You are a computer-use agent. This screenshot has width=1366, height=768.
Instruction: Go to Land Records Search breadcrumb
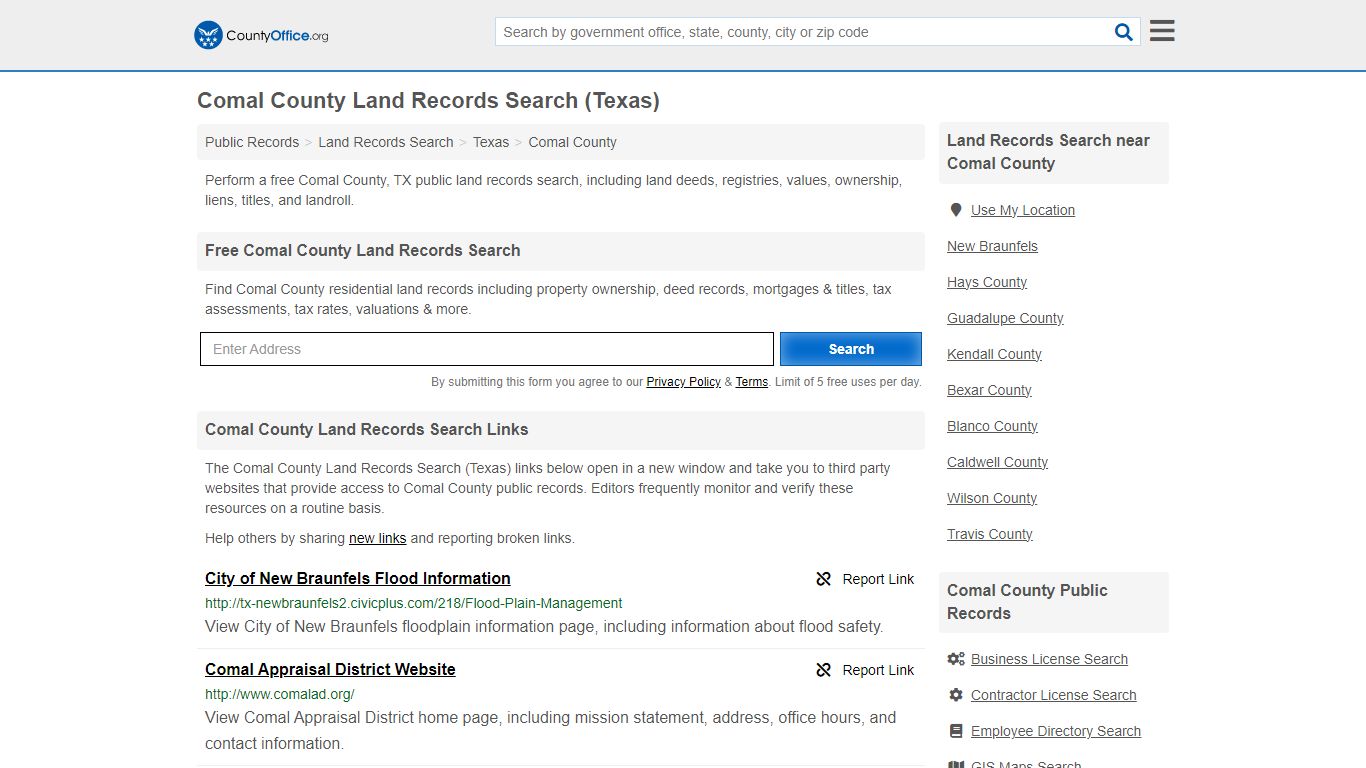tap(386, 142)
